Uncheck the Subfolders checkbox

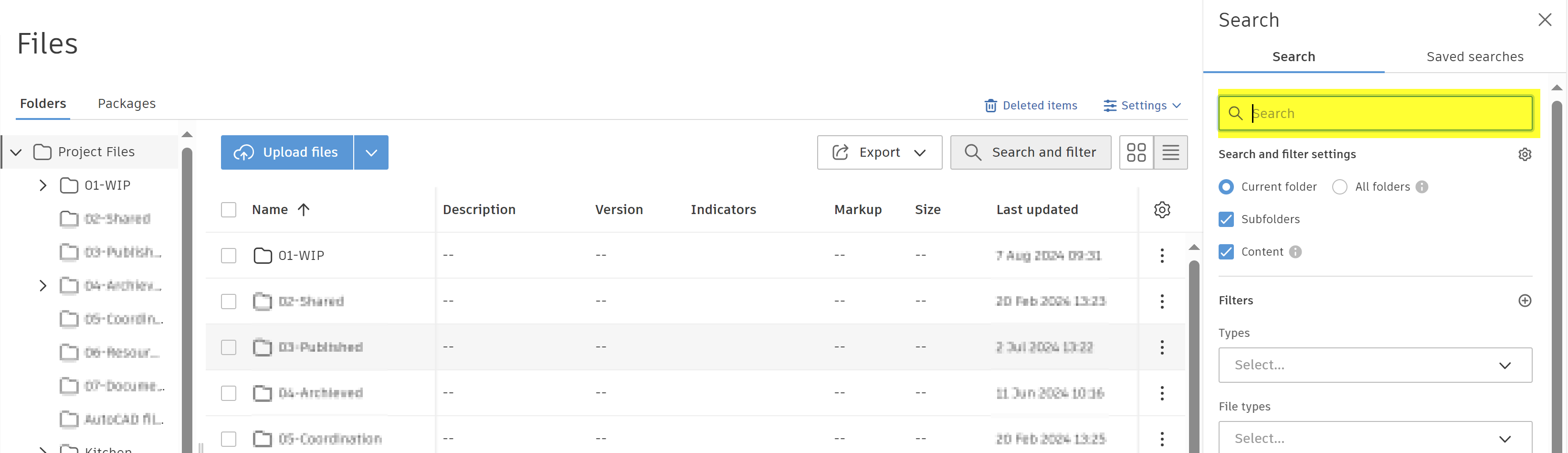tap(1226, 219)
